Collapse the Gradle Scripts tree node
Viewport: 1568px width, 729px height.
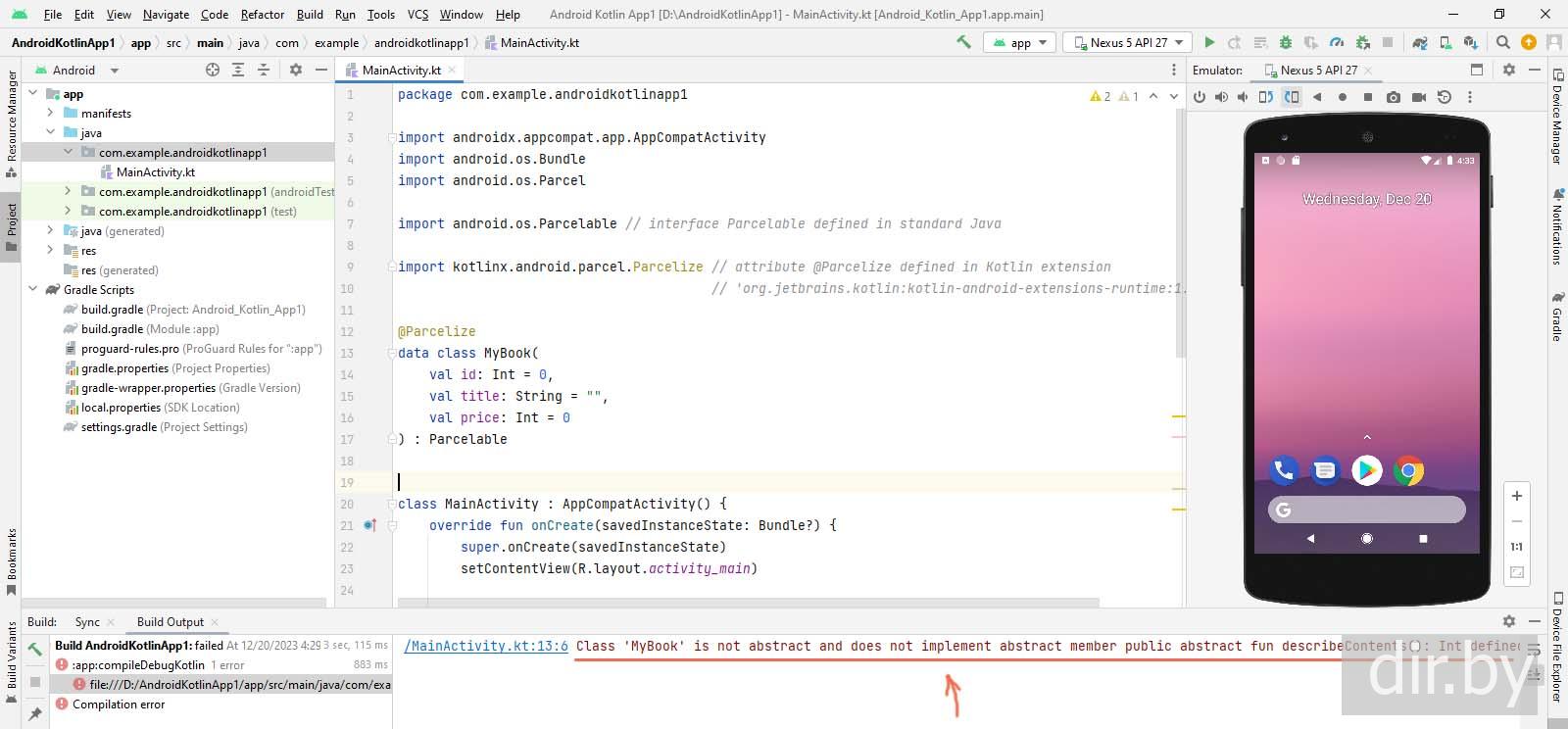pos(33,290)
